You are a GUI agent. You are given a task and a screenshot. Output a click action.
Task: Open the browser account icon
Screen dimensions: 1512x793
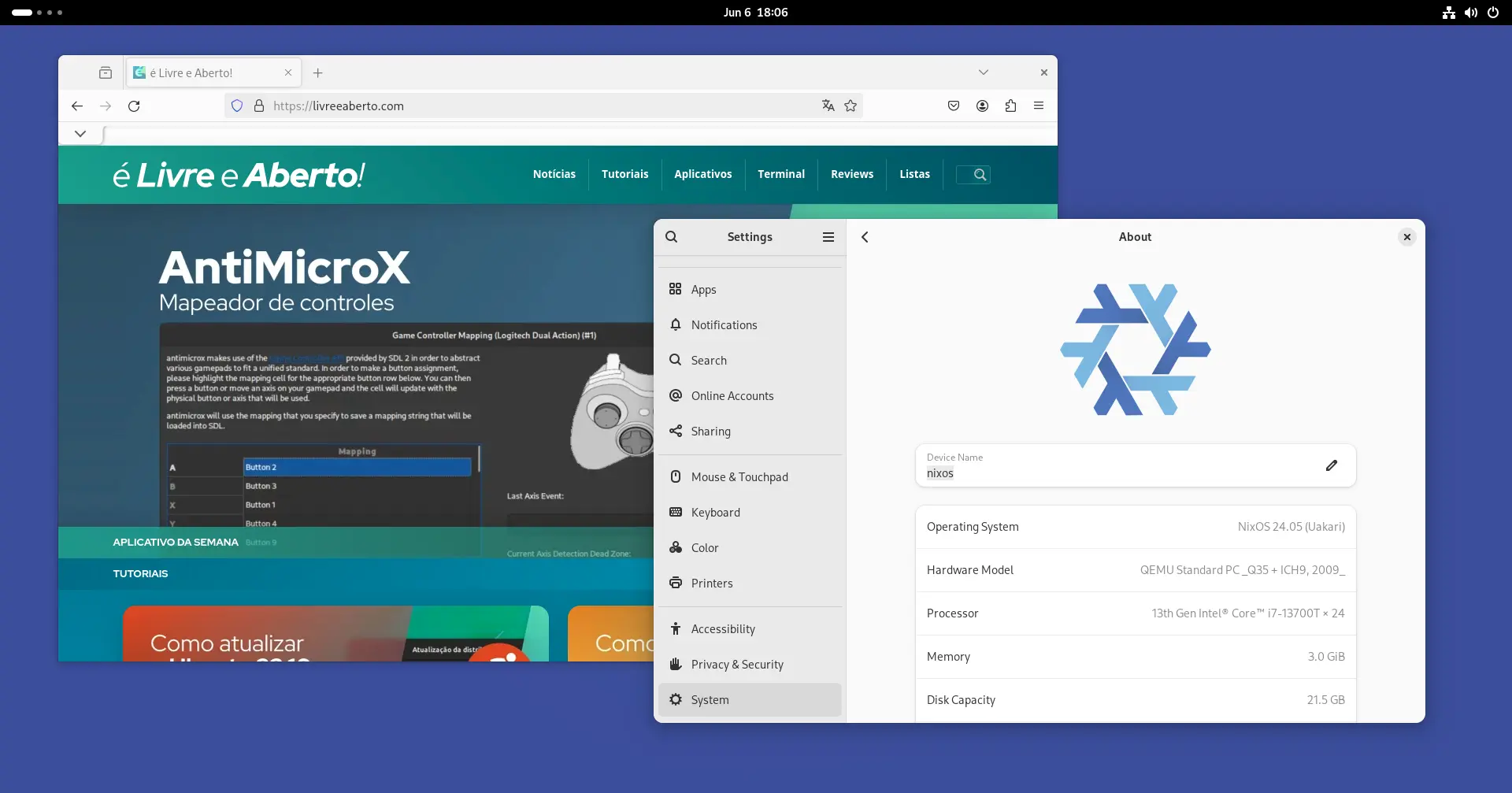pyautogui.click(x=982, y=106)
